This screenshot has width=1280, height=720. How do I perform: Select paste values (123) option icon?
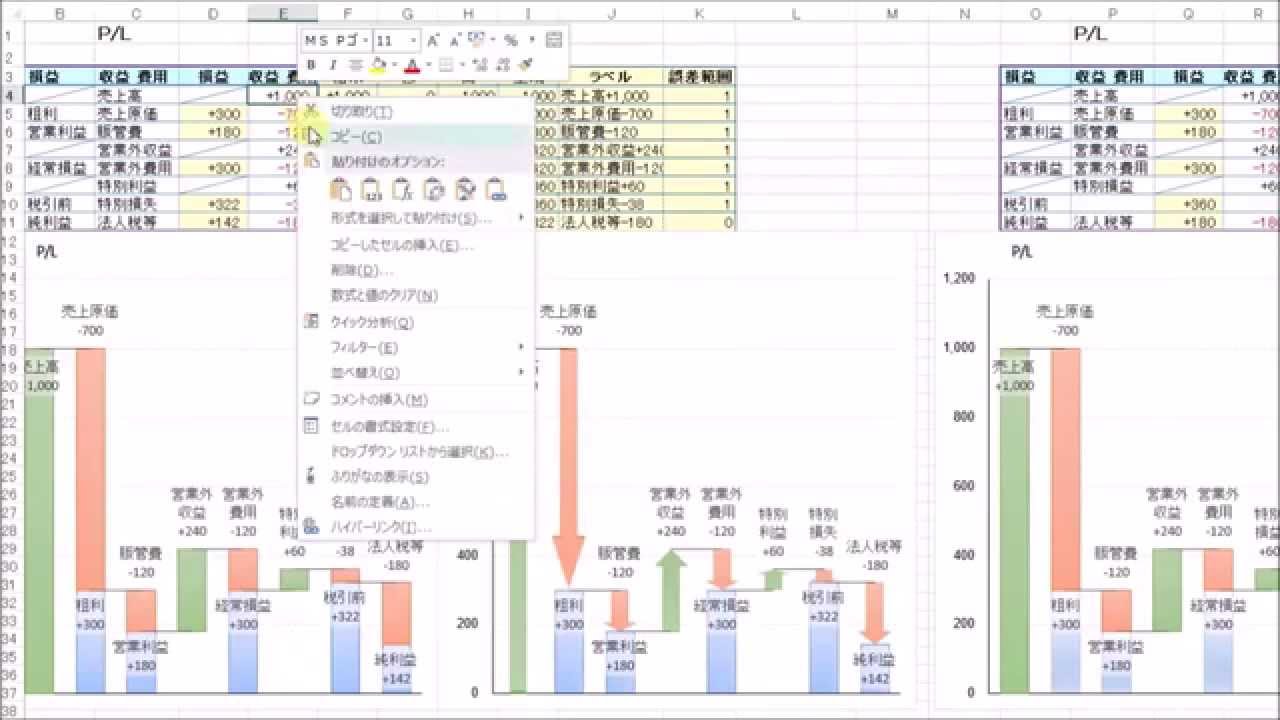pos(371,189)
